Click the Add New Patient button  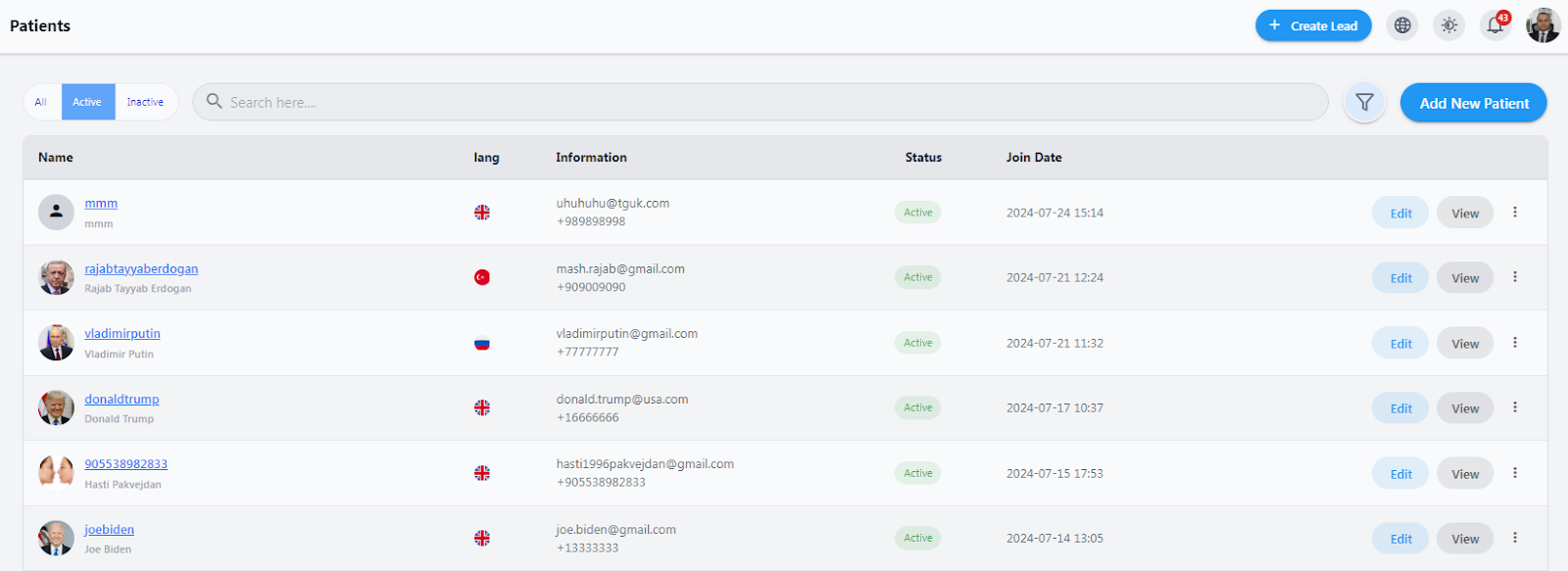[x=1473, y=103]
